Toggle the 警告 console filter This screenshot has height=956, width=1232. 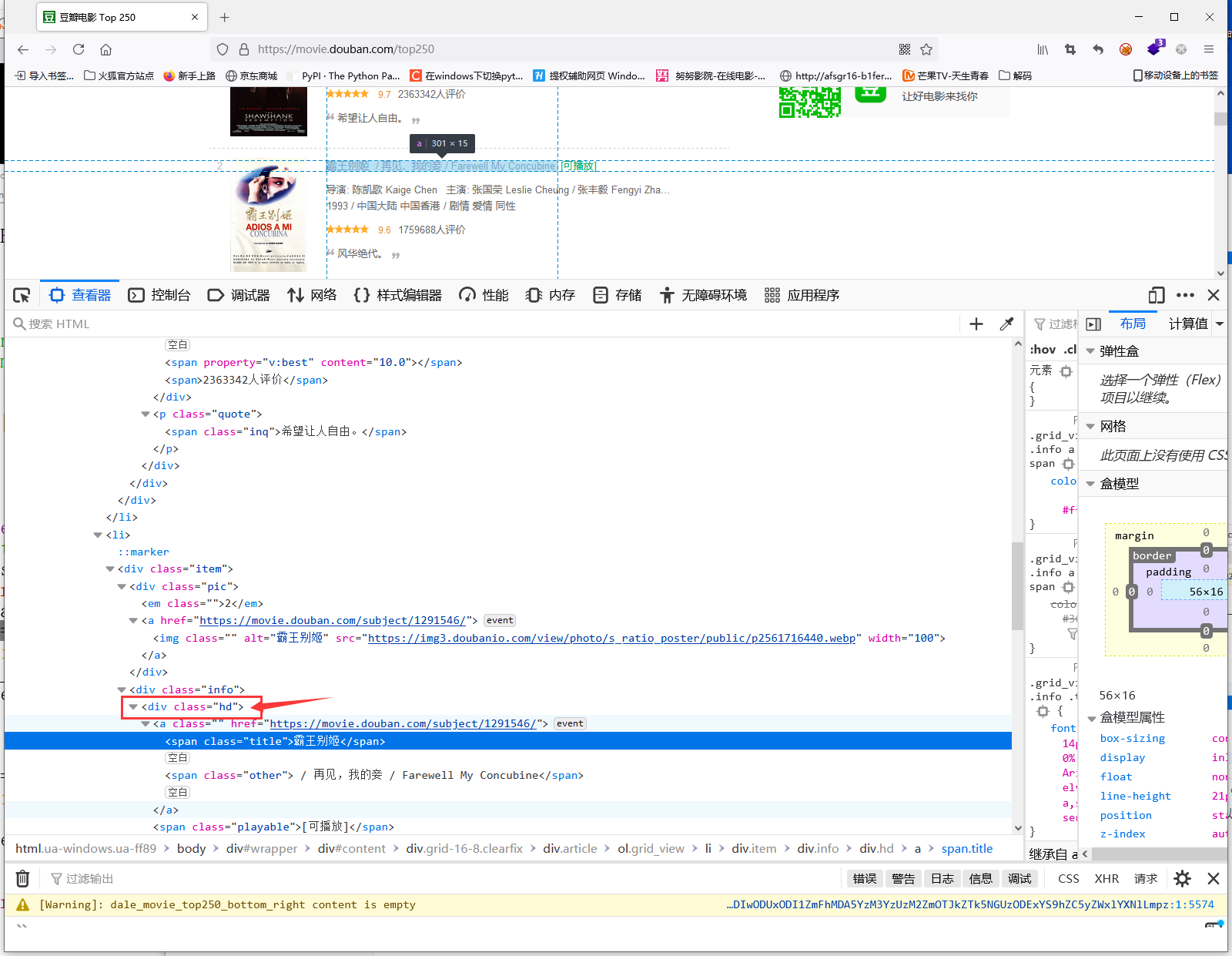(x=903, y=878)
